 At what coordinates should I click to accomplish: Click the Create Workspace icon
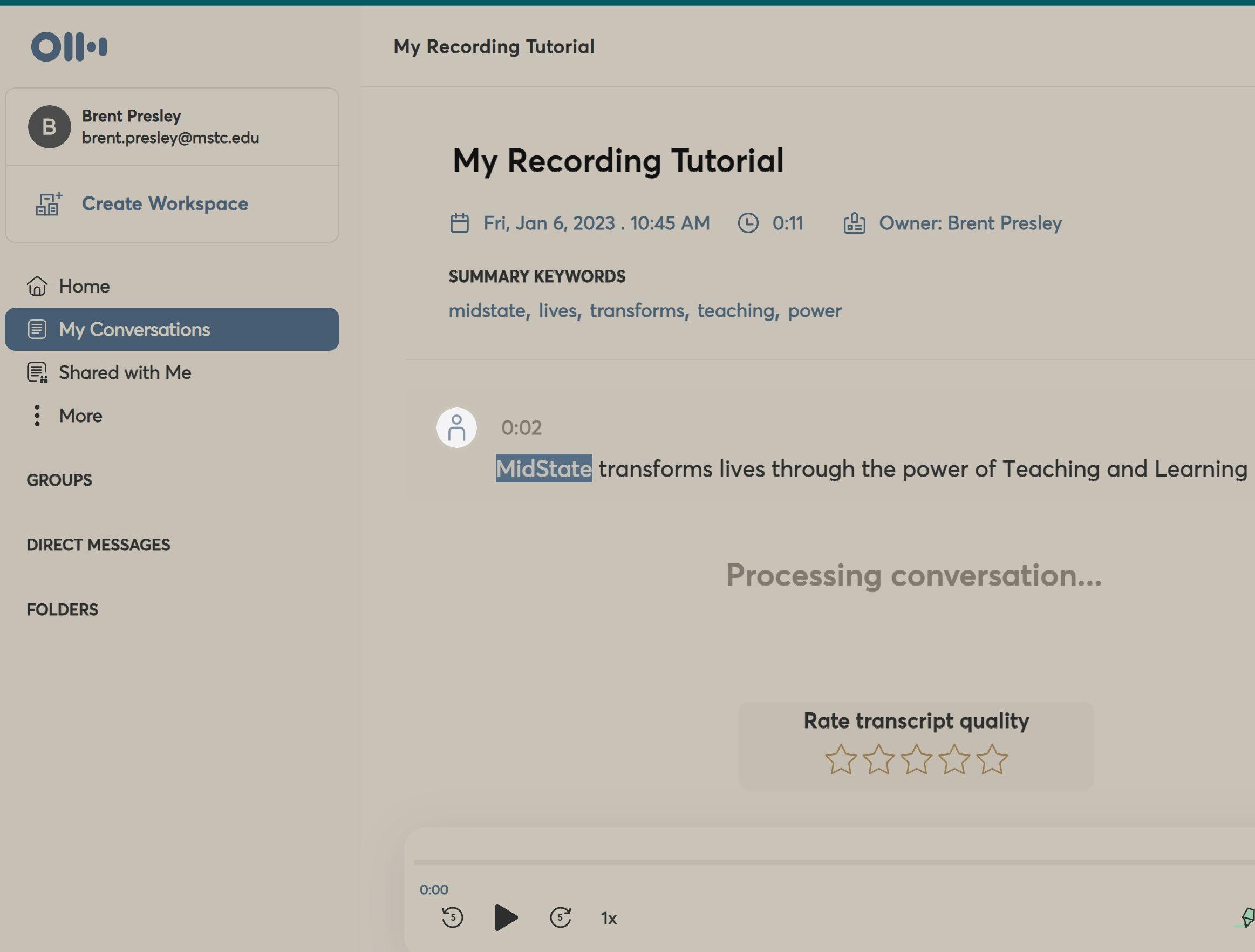(x=49, y=203)
